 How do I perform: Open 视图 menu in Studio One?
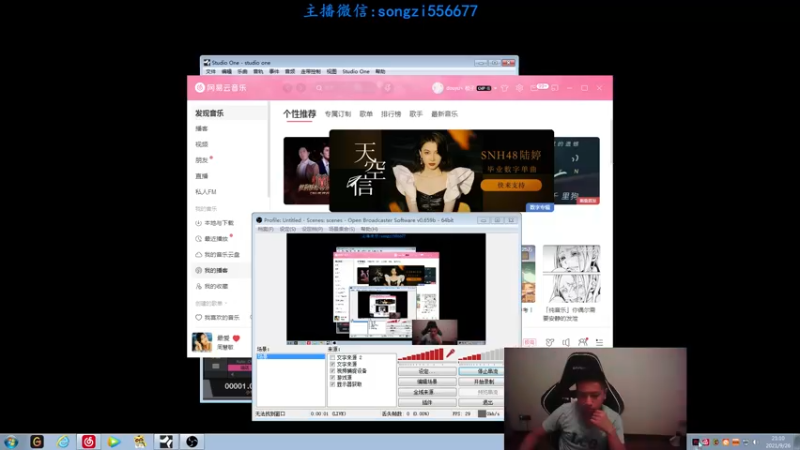tap(332, 71)
